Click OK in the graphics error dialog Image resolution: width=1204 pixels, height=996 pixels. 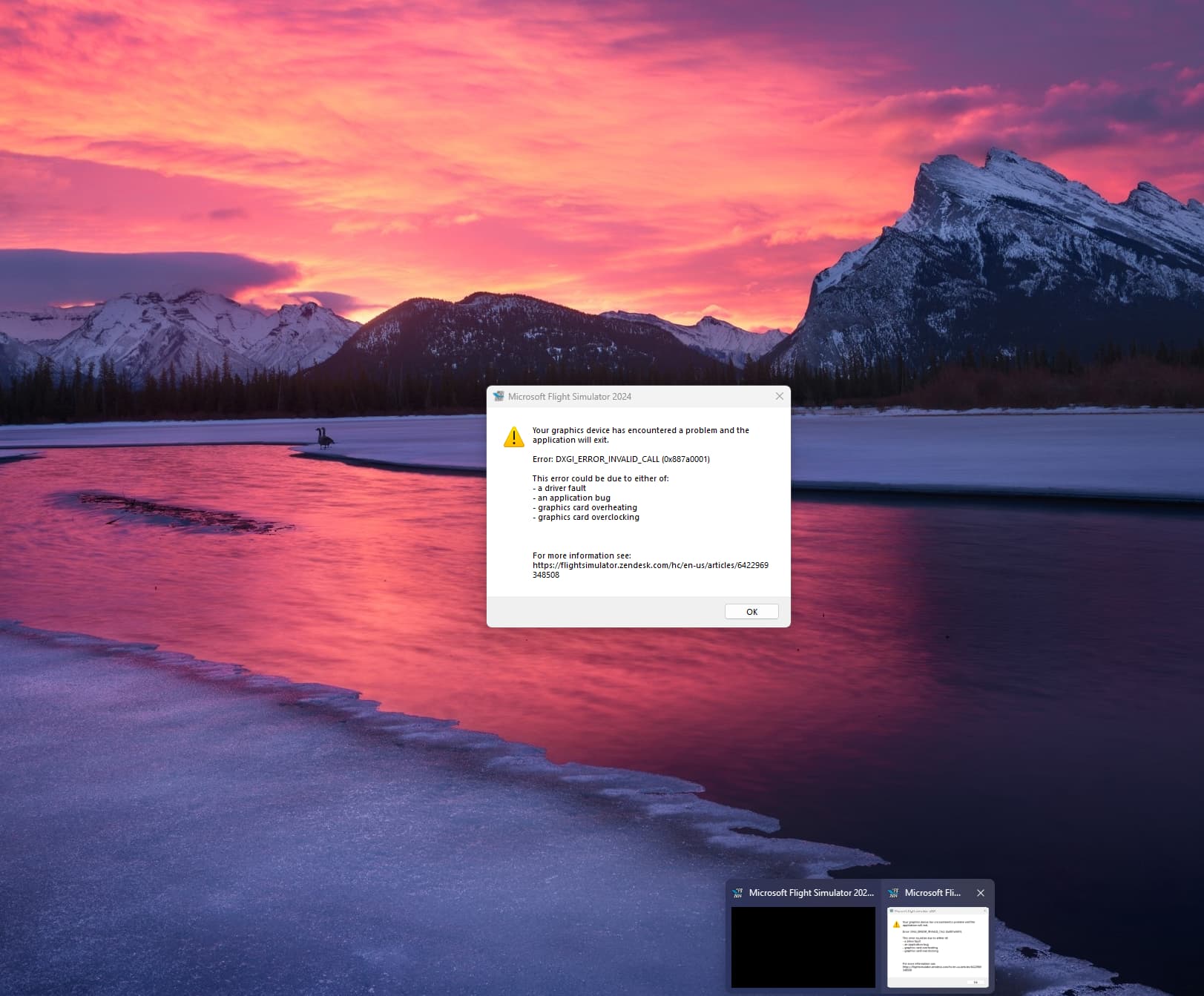point(751,612)
